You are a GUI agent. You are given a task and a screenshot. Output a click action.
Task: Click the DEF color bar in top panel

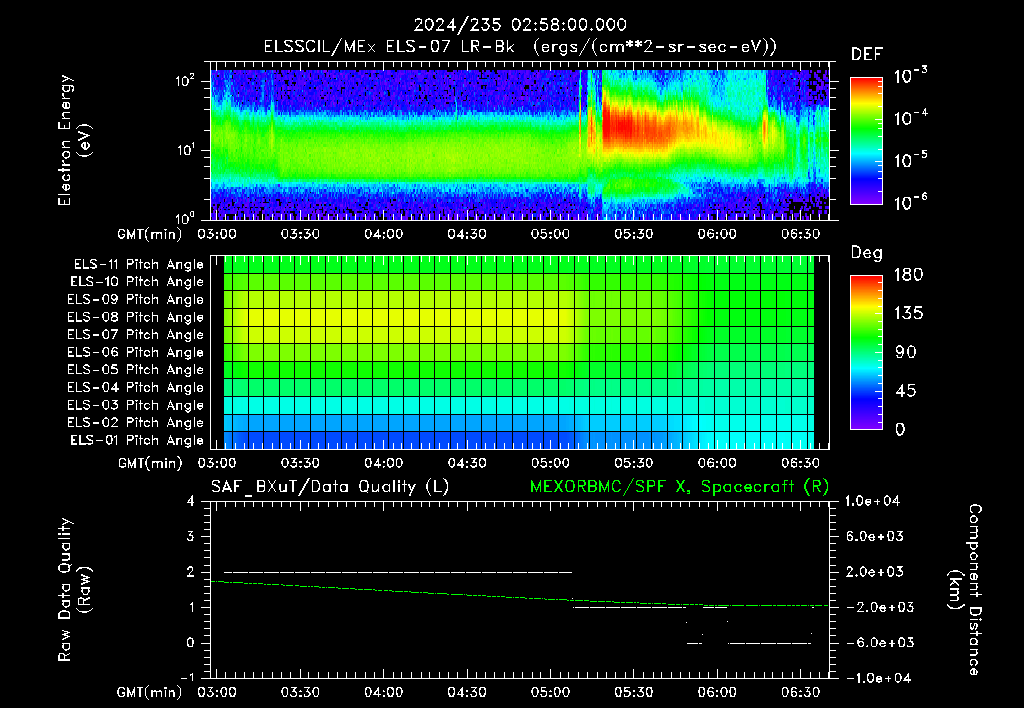(866, 140)
